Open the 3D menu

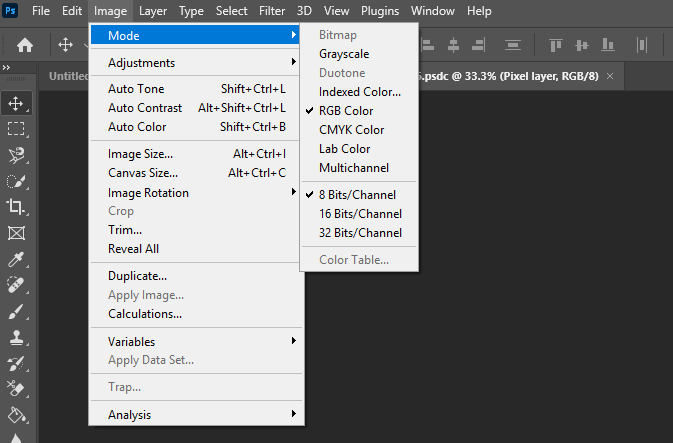(304, 11)
